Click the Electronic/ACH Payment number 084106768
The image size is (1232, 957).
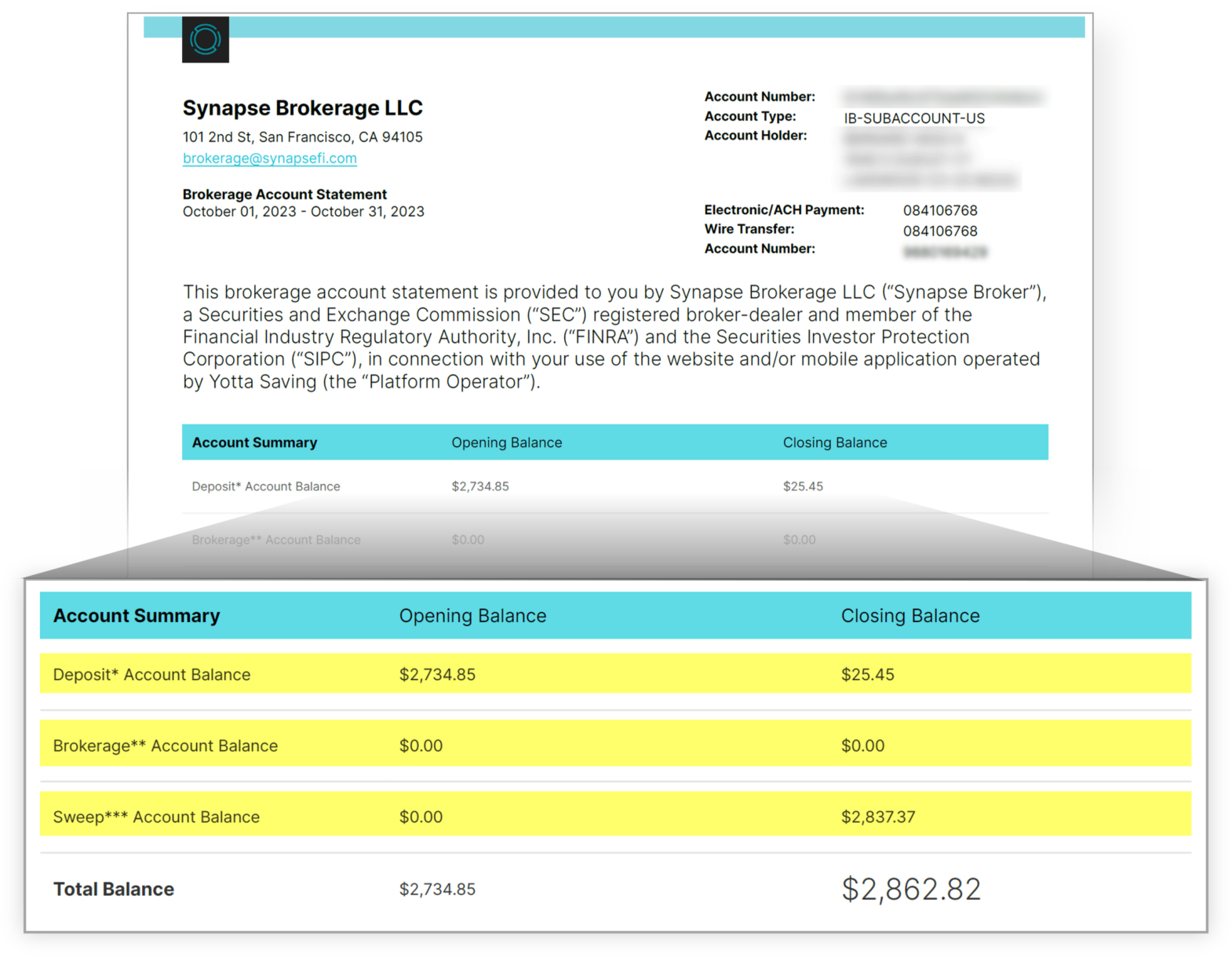(940, 210)
